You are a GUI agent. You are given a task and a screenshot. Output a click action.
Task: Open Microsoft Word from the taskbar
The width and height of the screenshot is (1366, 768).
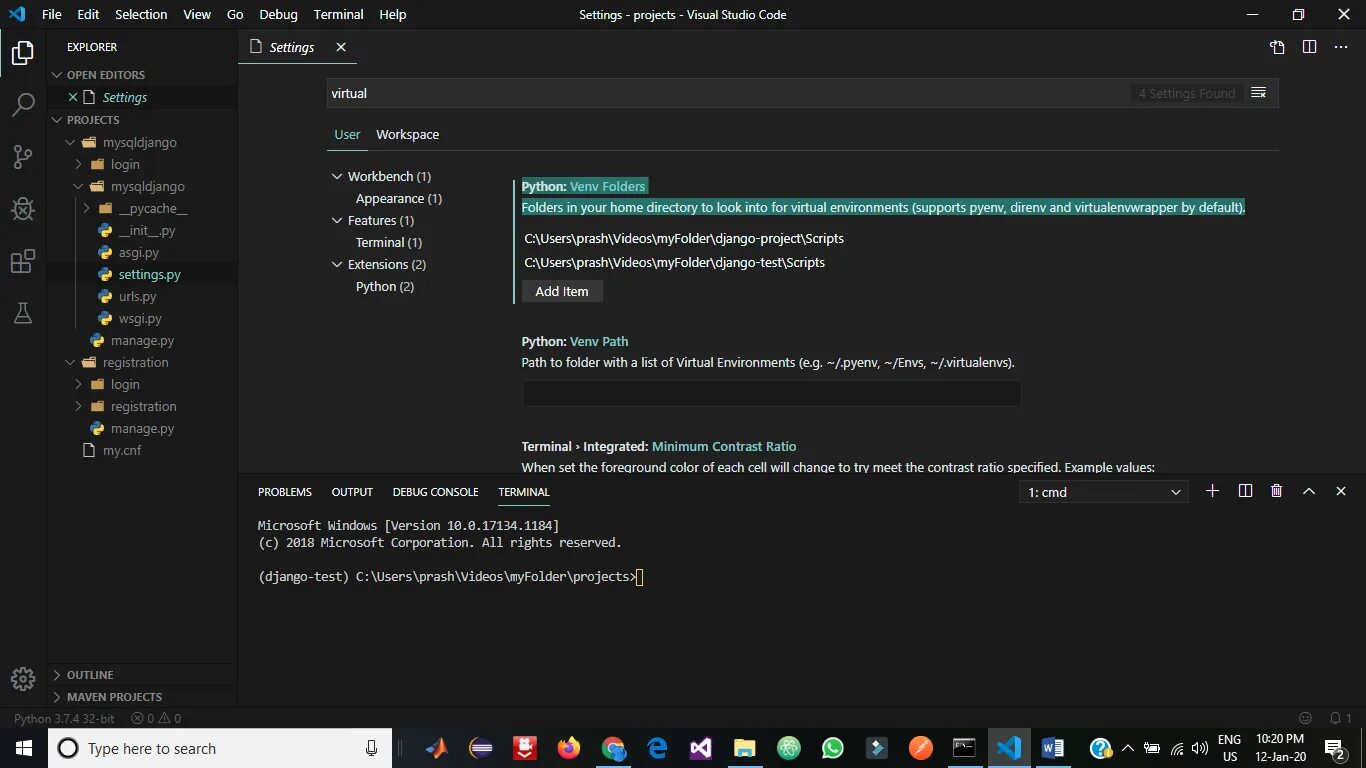point(1052,748)
